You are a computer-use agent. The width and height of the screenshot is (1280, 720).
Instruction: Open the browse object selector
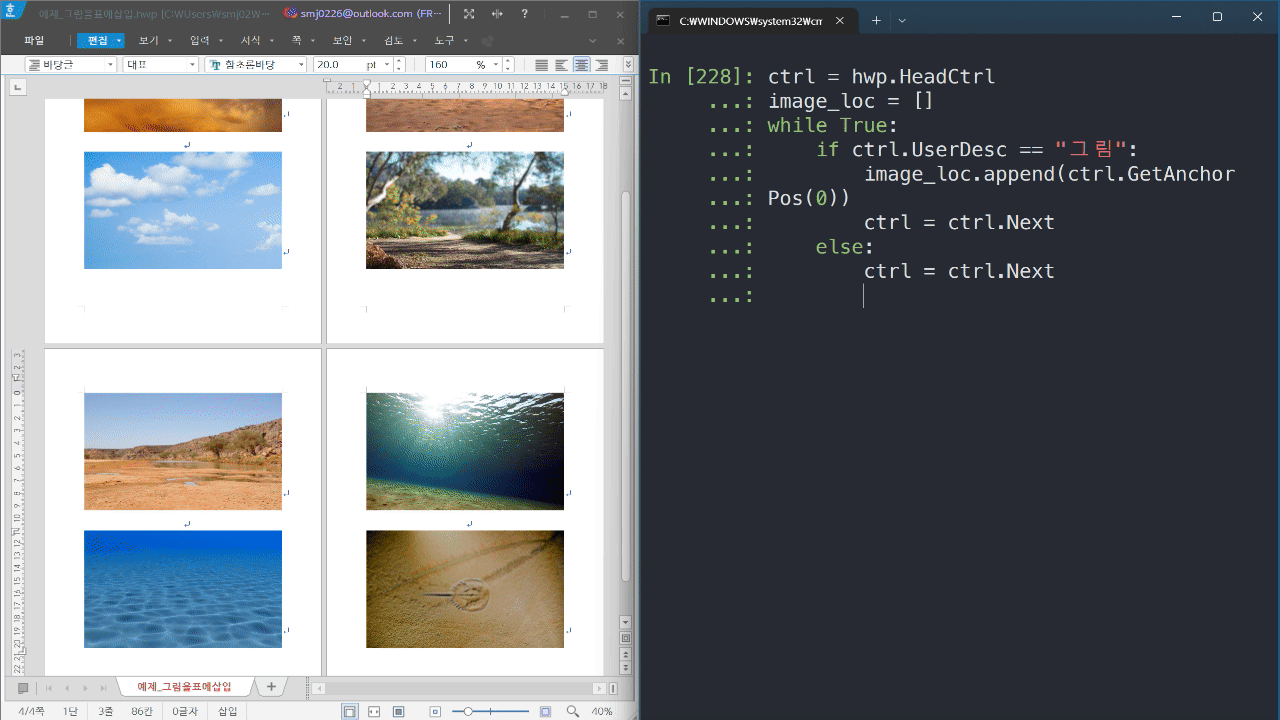(626, 638)
